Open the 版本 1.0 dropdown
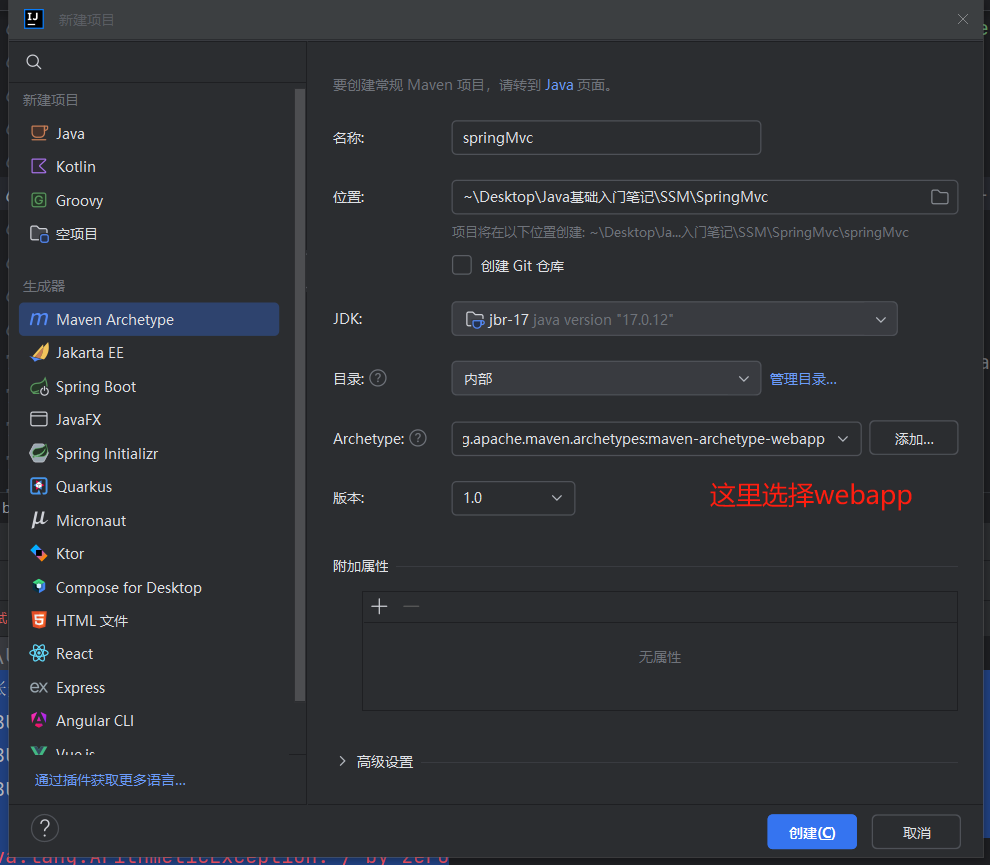990x865 pixels. pyautogui.click(x=513, y=498)
